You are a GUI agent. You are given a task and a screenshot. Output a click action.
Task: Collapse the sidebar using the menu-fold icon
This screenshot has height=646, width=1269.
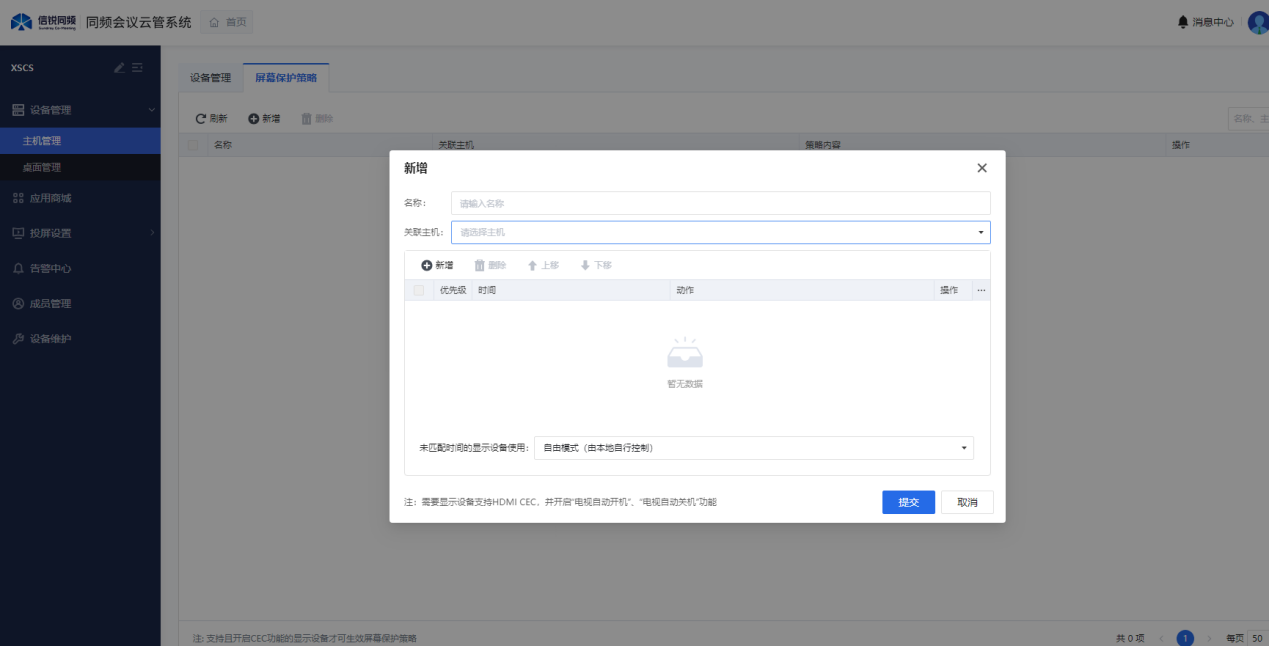tap(138, 68)
